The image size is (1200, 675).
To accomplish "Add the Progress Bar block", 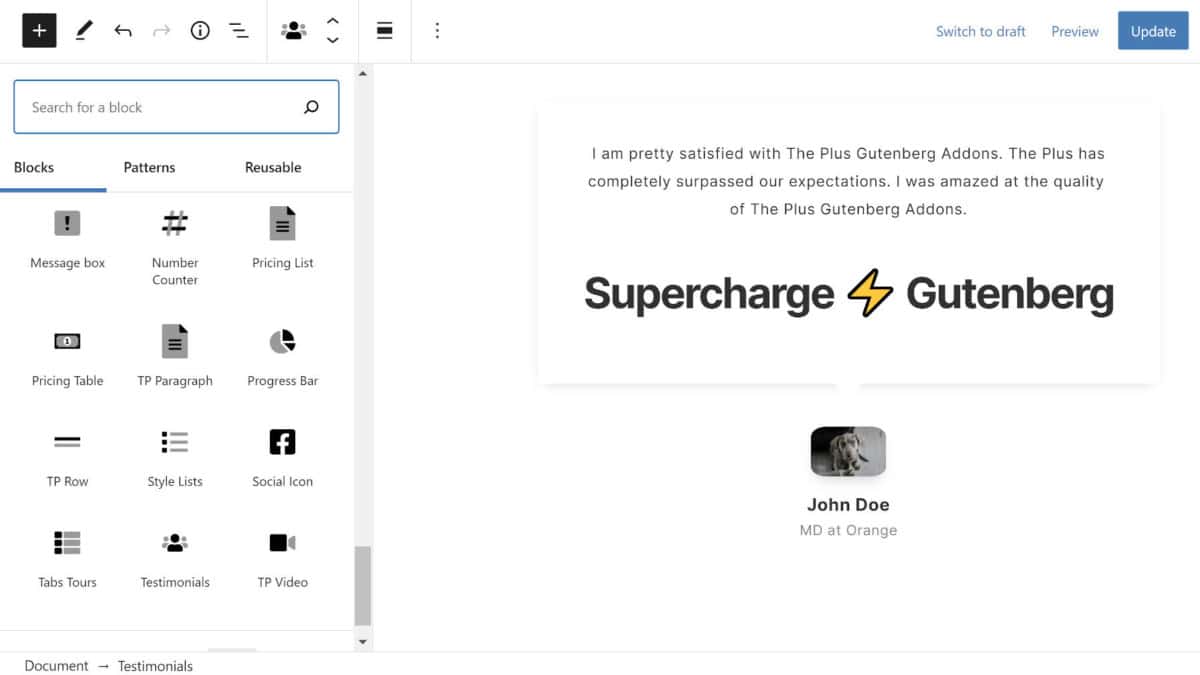I will coord(283,355).
